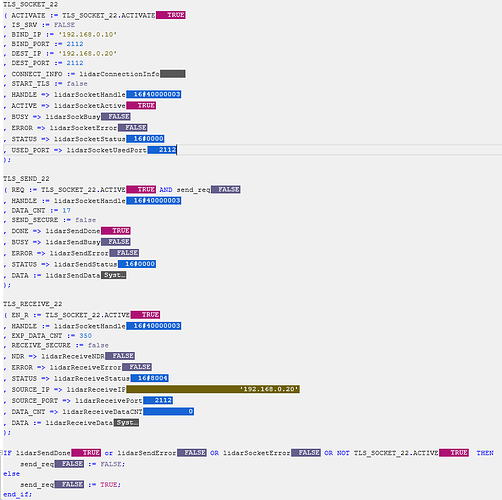
Task: Click the lidarSocketUsedPort 2112 value
Action: pyautogui.click(x=162, y=150)
